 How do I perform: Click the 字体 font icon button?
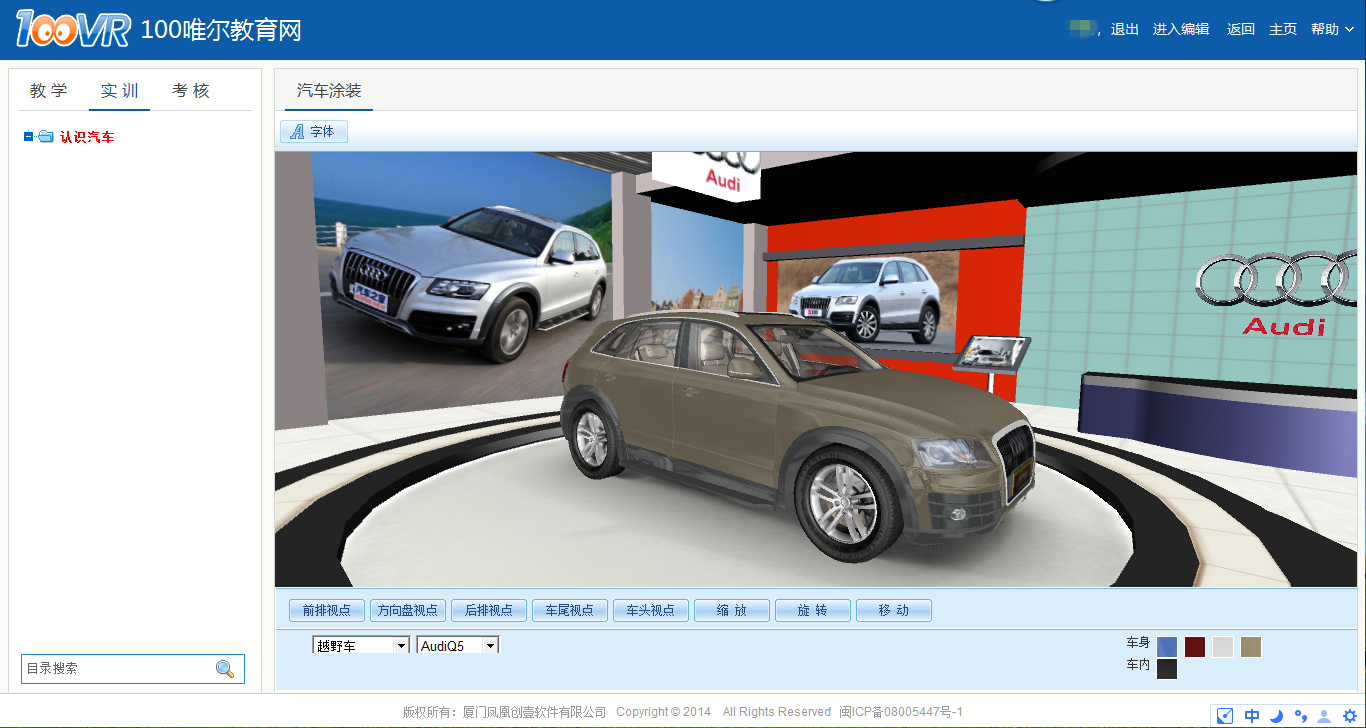pos(313,132)
